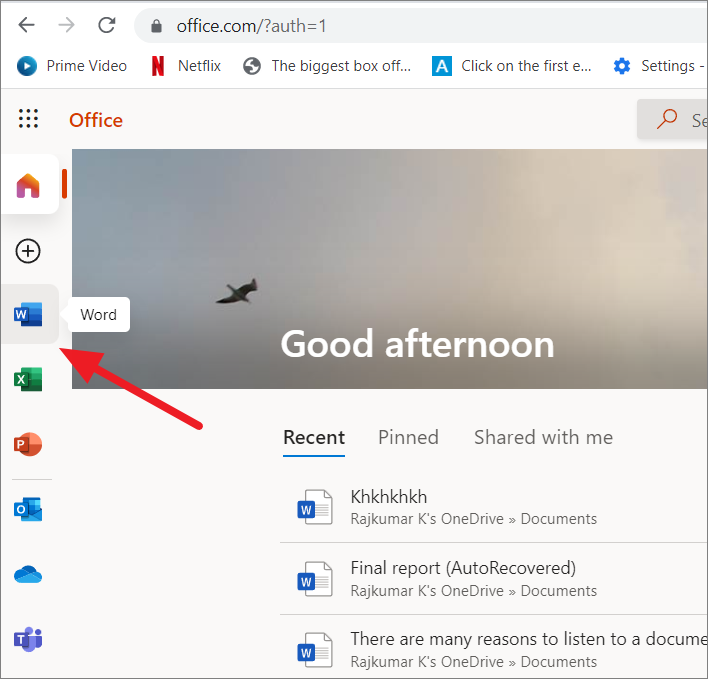Click the Create new plus icon

click(28, 251)
